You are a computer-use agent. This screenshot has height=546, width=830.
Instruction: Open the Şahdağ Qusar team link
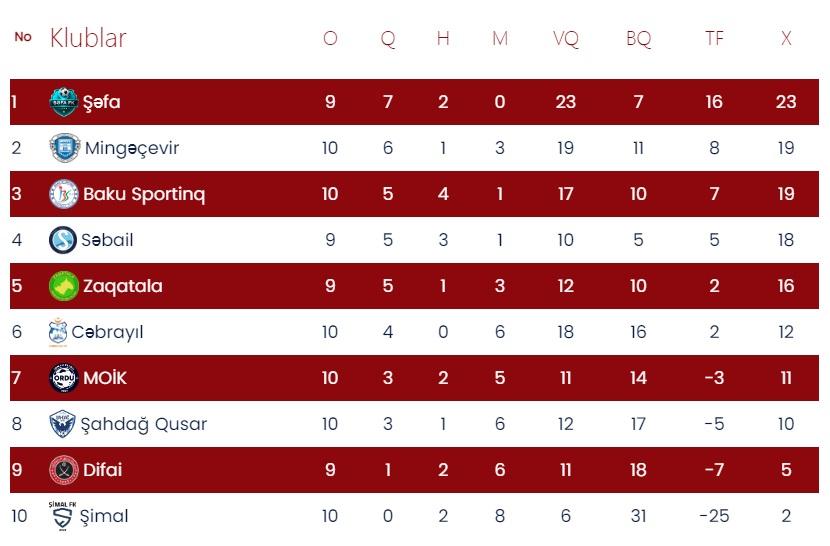pos(145,424)
